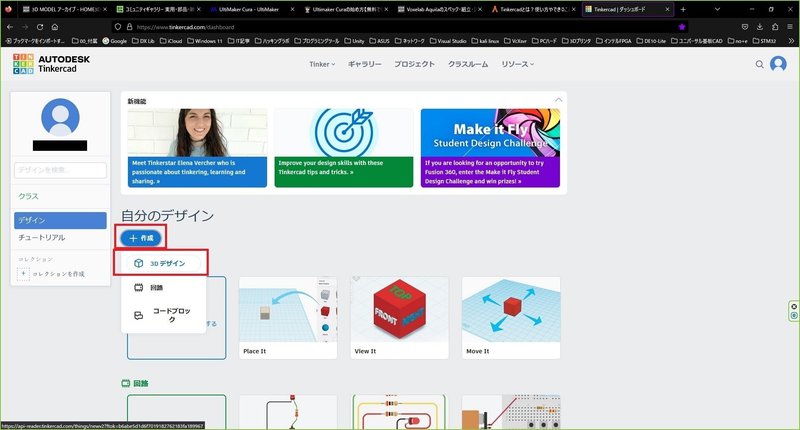Show more bookmarks with double chevron
This screenshot has height=430, width=800.
791,40
